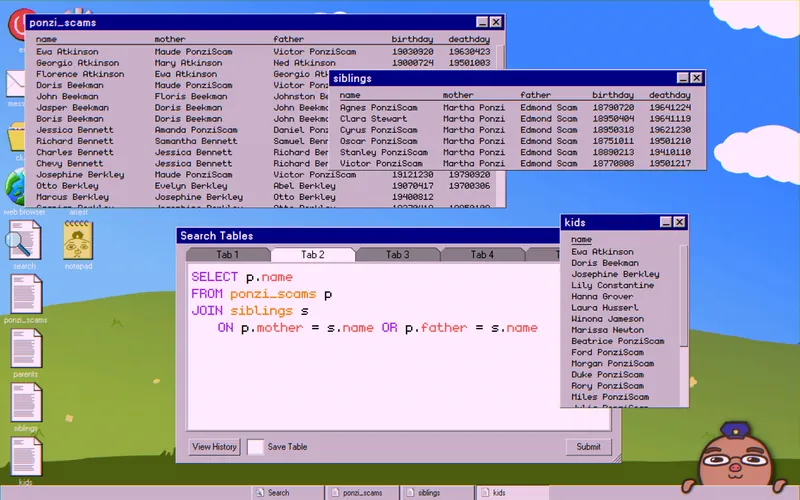Screen dimensions: 800x500
Task: Open the parents file icon on desktop
Action: [26, 348]
